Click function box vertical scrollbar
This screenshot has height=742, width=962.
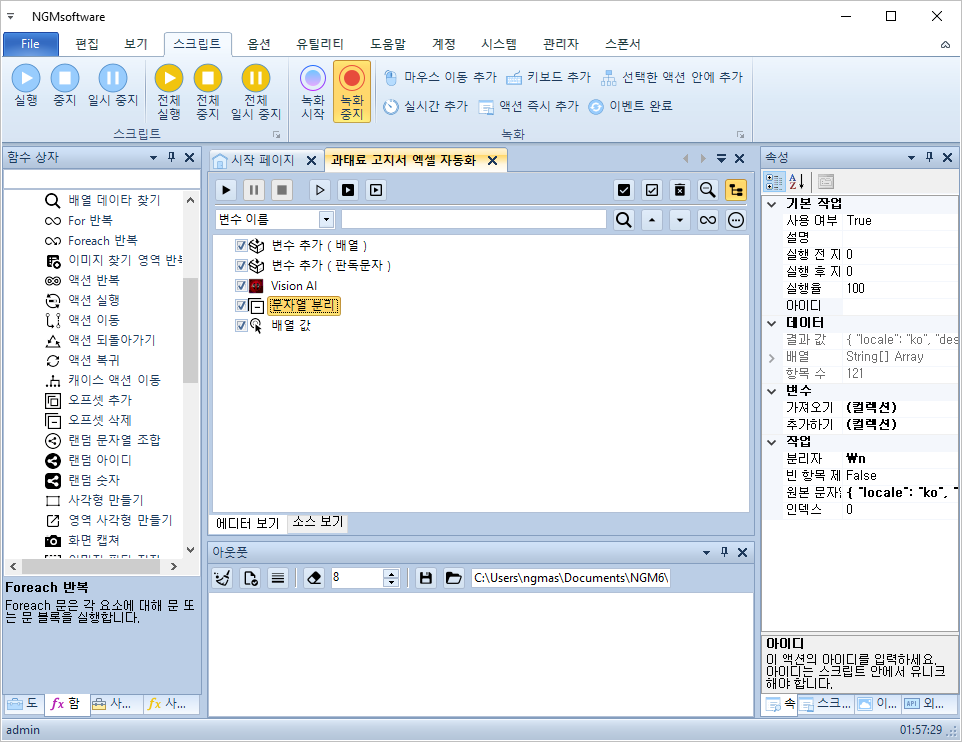(x=190, y=330)
